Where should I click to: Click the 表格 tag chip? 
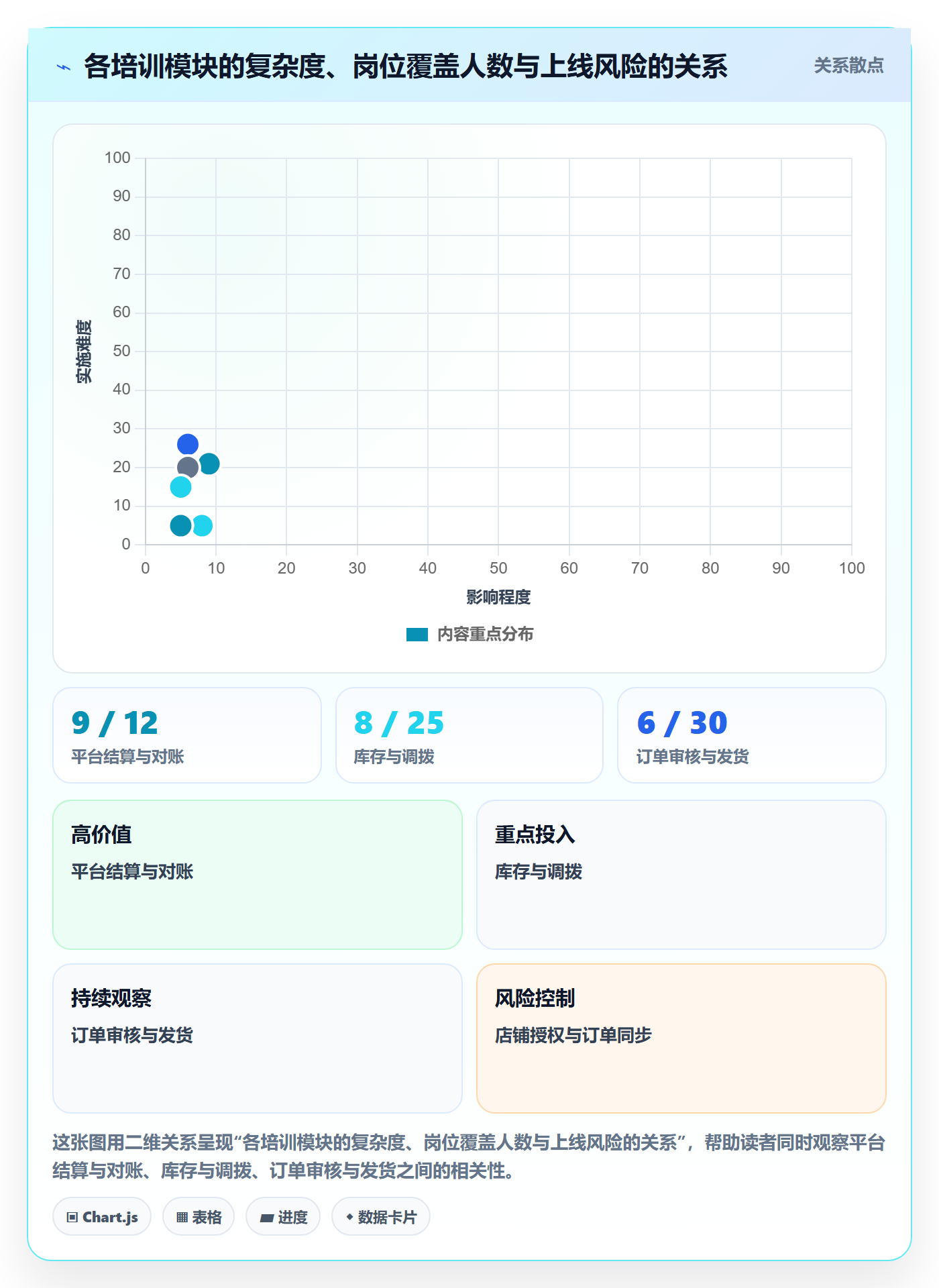point(199,1217)
